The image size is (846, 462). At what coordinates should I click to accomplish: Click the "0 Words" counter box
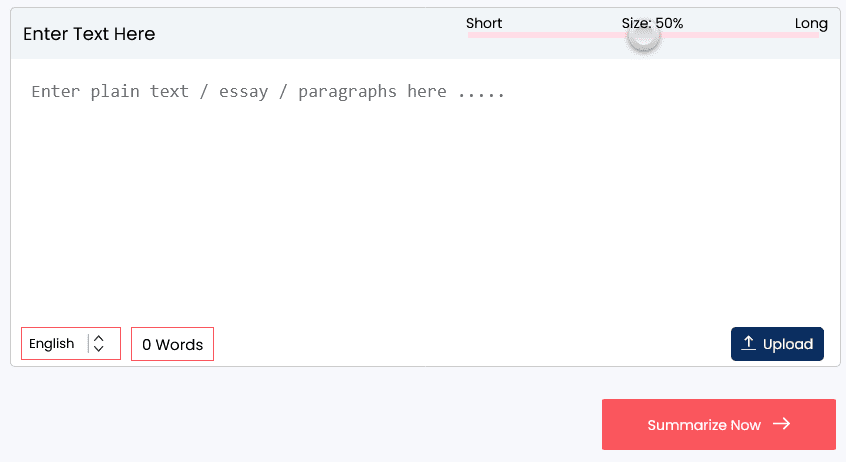(x=172, y=344)
